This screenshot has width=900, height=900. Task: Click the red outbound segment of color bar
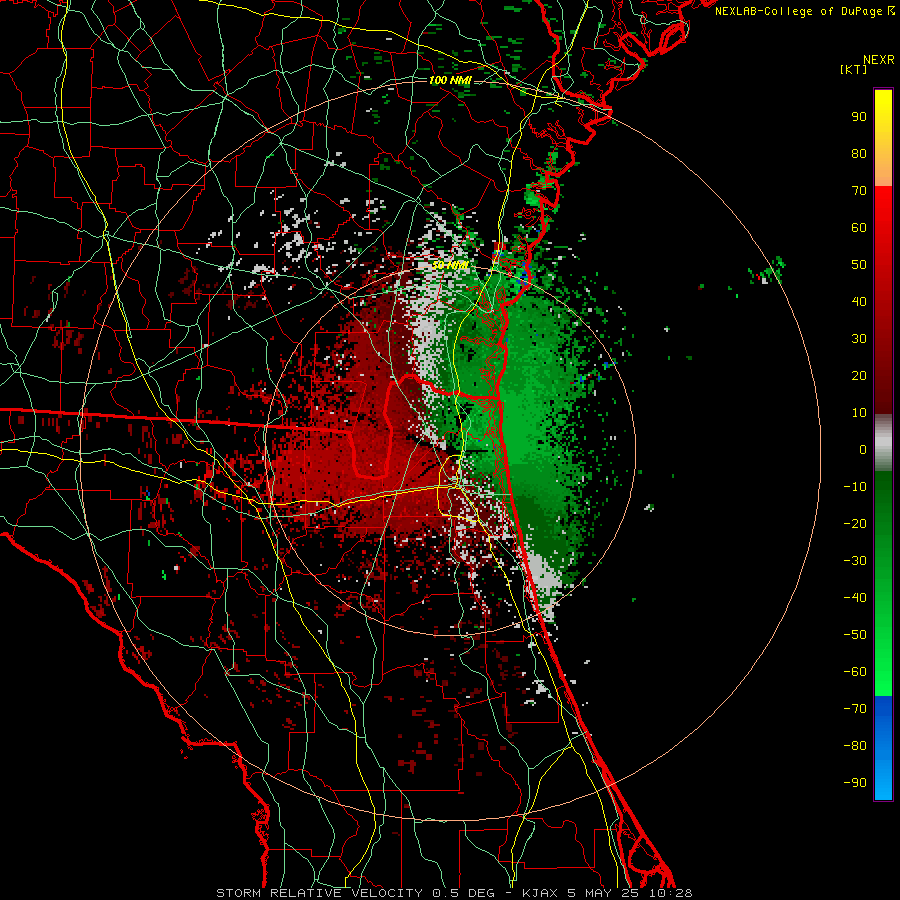pos(883,300)
